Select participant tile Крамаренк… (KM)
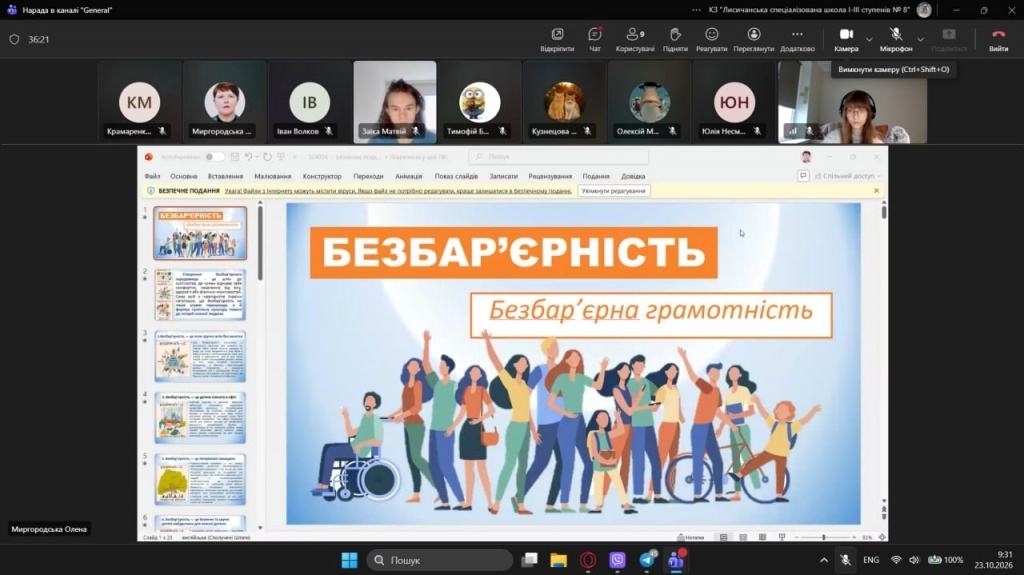The width and height of the screenshot is (1024, 575). [x=140, y=102]
